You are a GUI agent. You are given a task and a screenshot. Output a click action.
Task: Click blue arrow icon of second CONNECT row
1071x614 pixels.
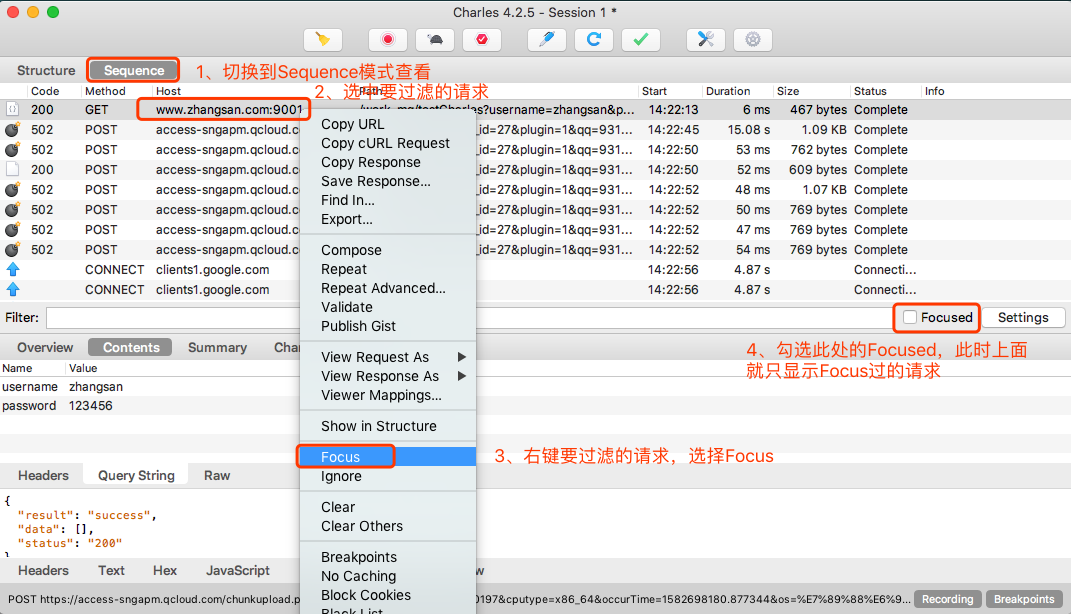[x=13, y=289]
